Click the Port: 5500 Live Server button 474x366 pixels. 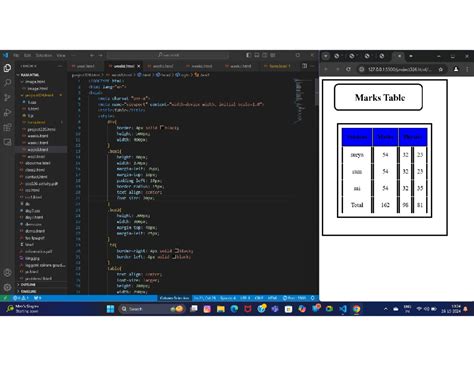click(x=294, y=298)
